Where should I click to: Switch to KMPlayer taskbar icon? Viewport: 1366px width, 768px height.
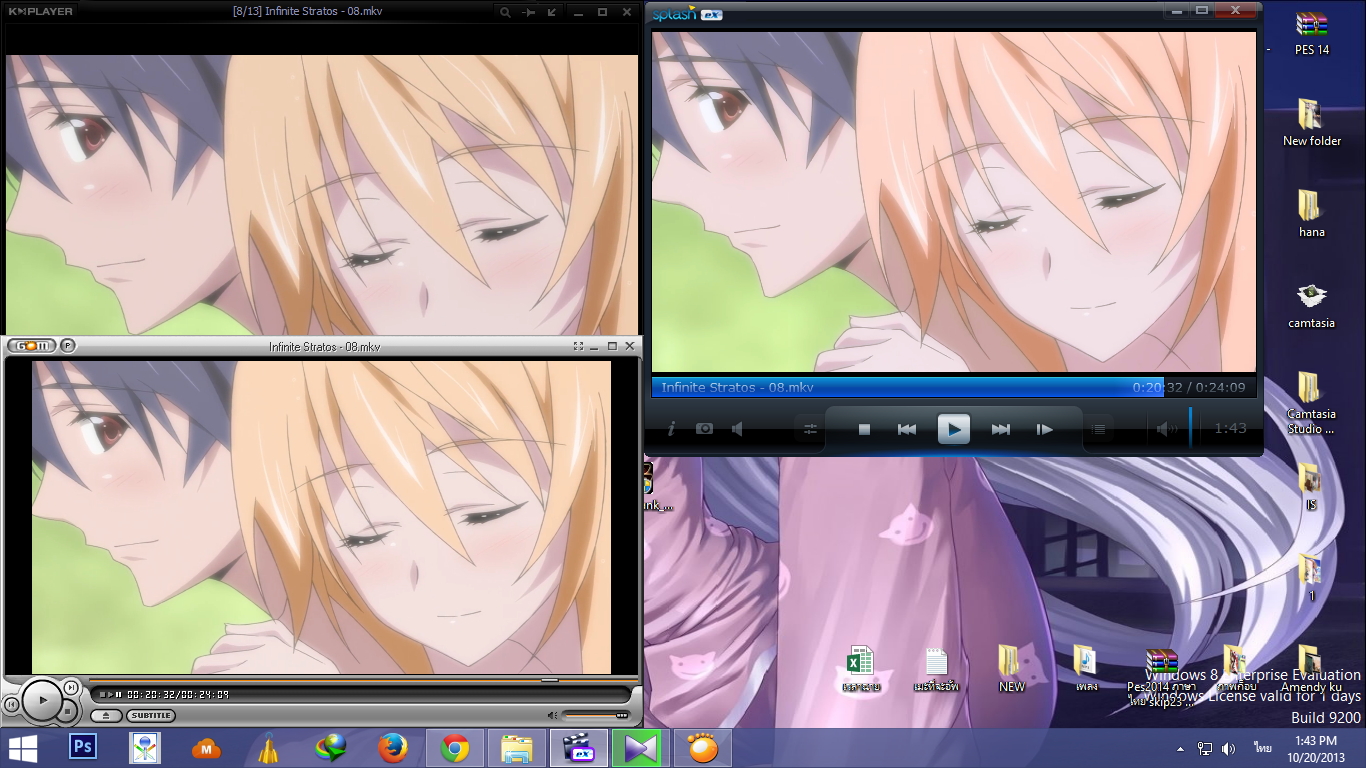click(x=641, y=748)
